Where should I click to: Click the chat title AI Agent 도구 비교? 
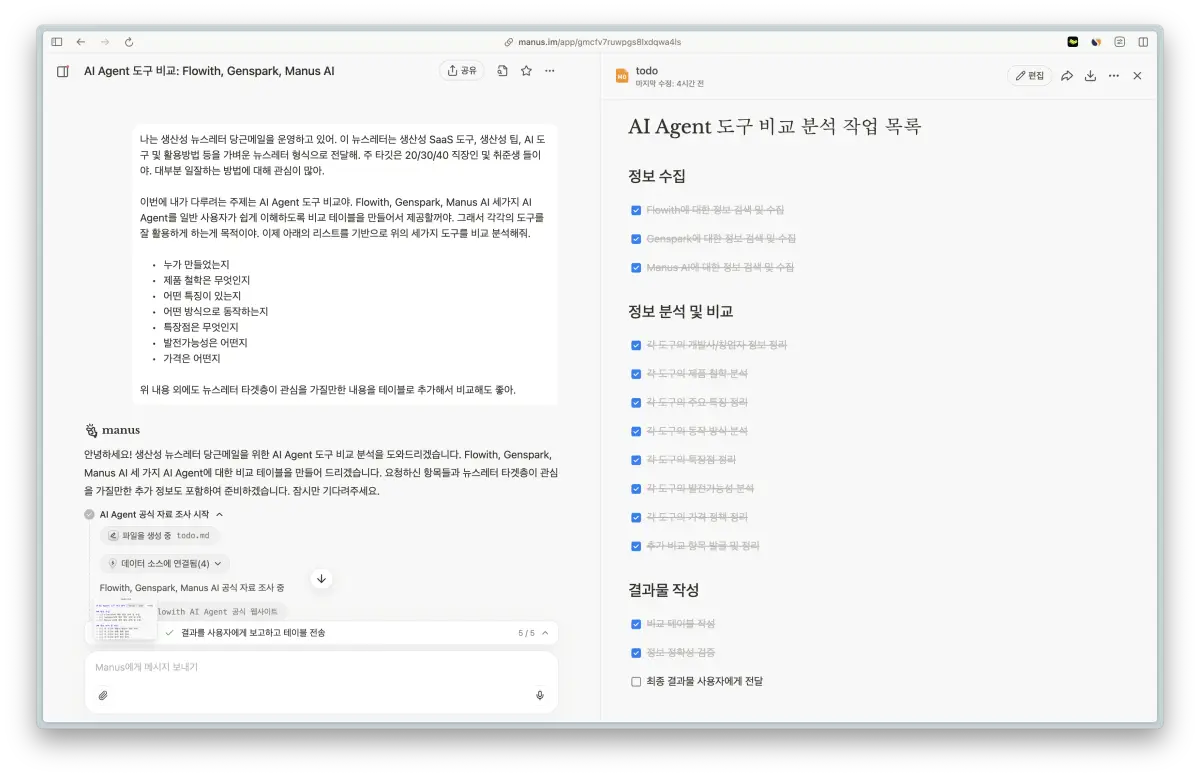[209, 71]
